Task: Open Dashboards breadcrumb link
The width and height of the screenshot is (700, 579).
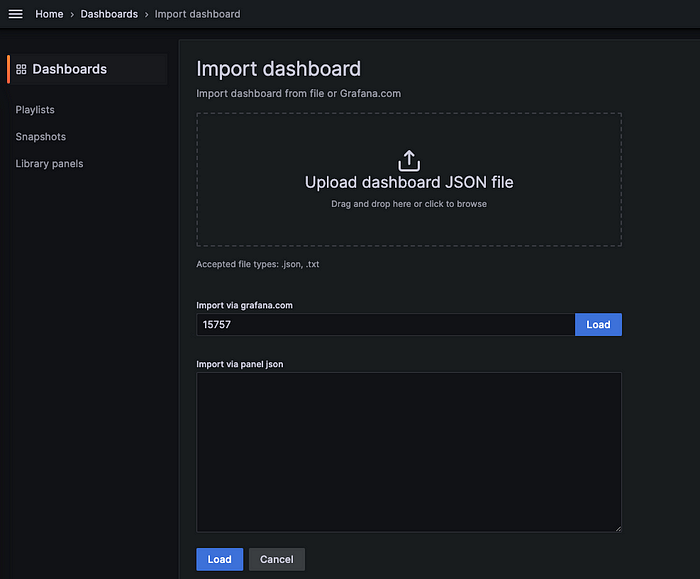Action: [x=109, y=14]
